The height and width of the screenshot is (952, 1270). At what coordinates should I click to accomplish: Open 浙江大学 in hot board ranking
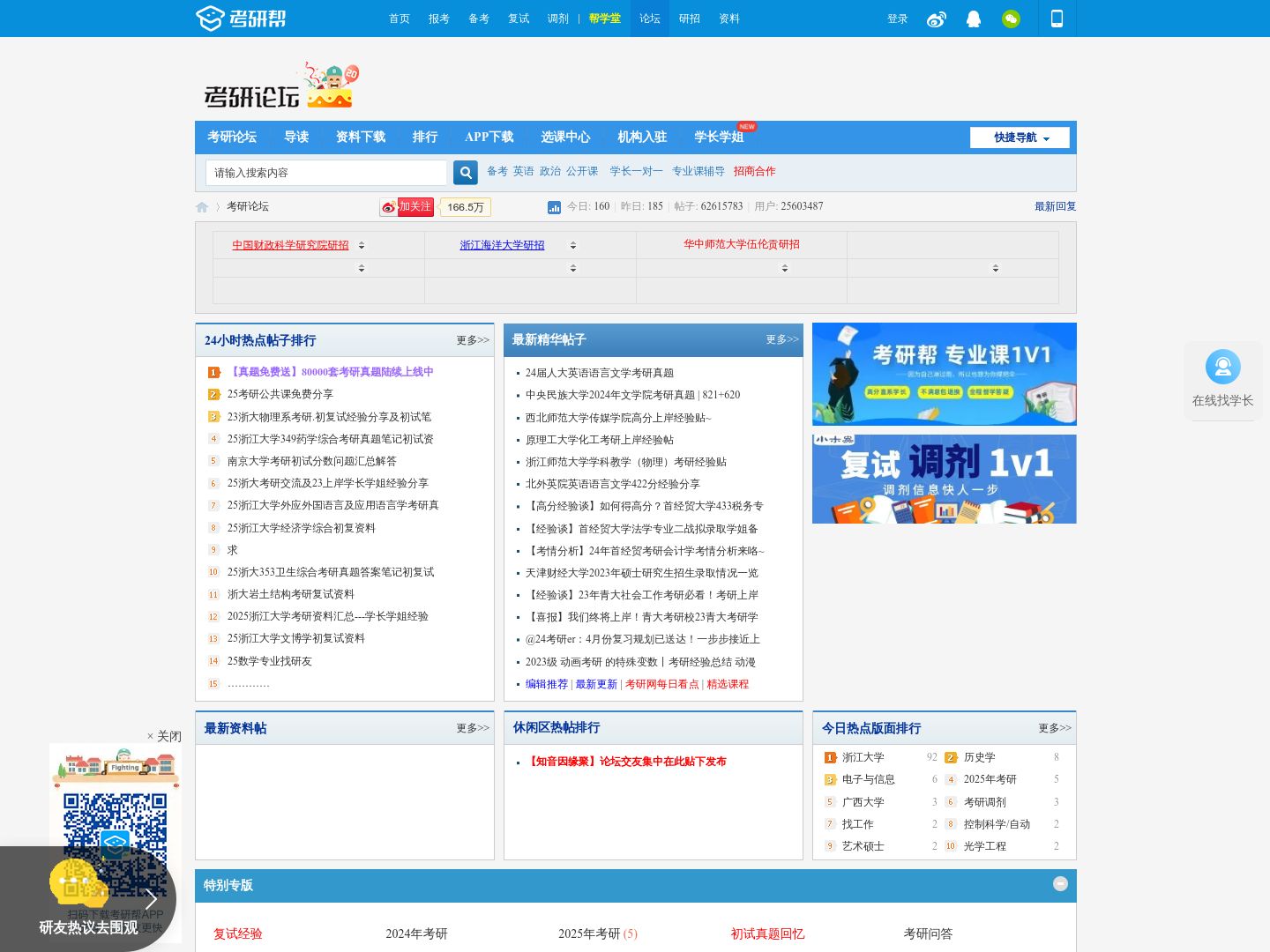pyautogui.click(x=863, y=757)
